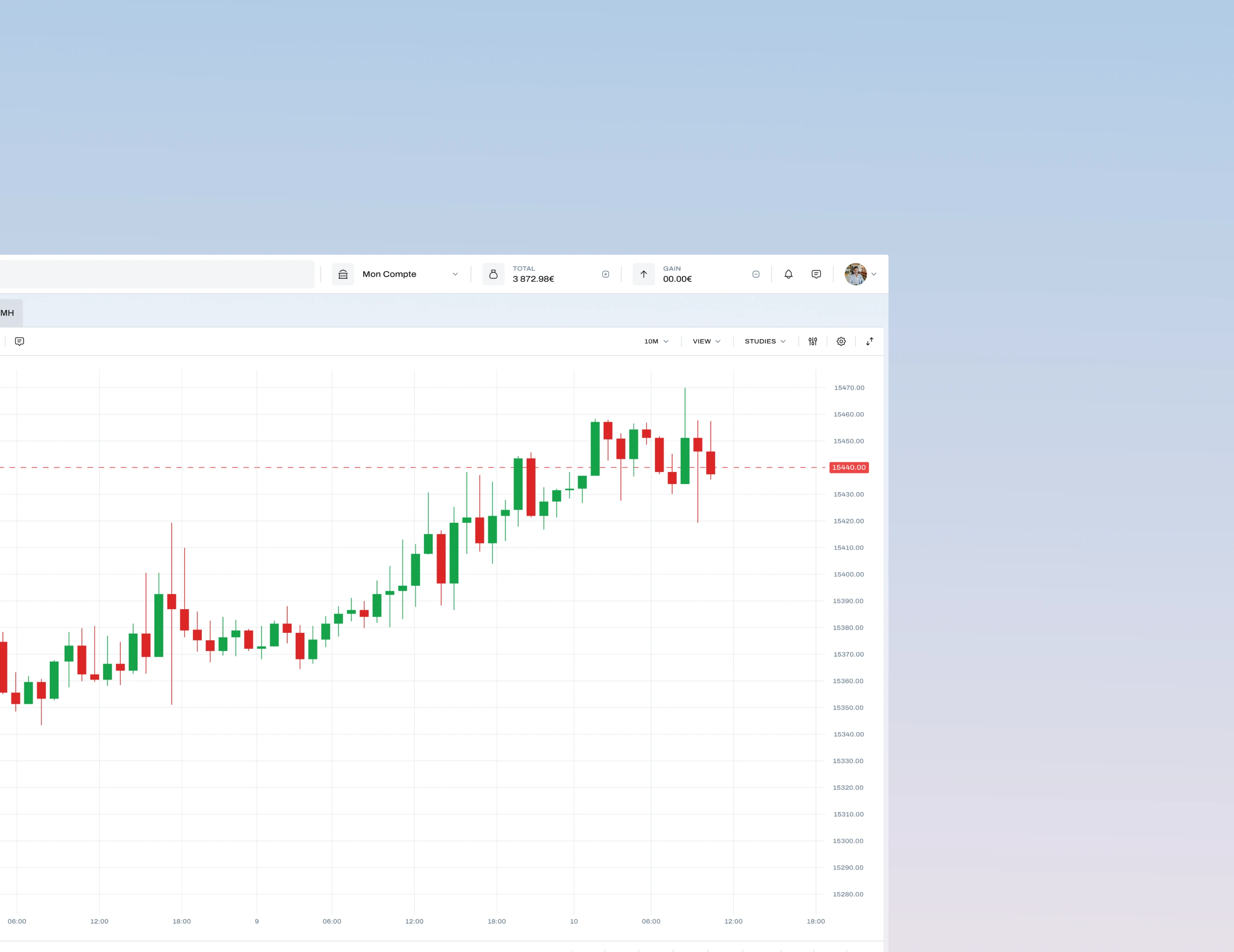Click the bank account icon

point(343,274)
